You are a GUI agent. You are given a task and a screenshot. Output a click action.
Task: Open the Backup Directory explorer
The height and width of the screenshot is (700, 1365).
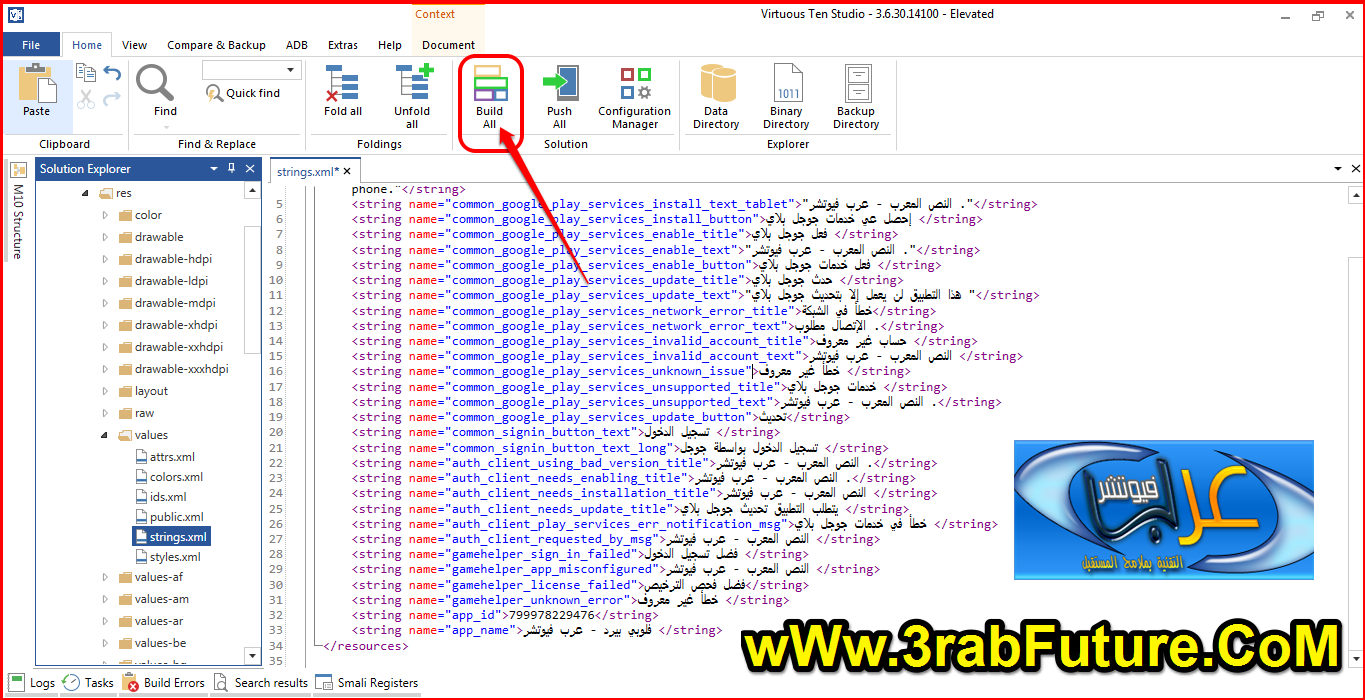click(856, 96)
